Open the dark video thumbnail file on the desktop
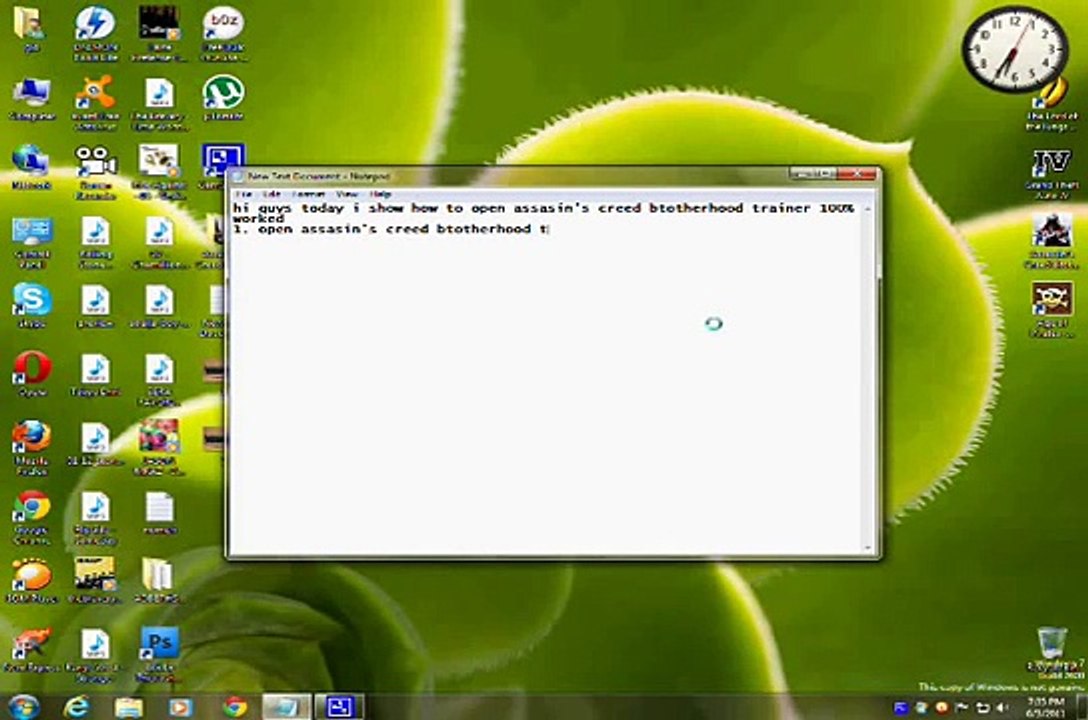 (160, 33)
